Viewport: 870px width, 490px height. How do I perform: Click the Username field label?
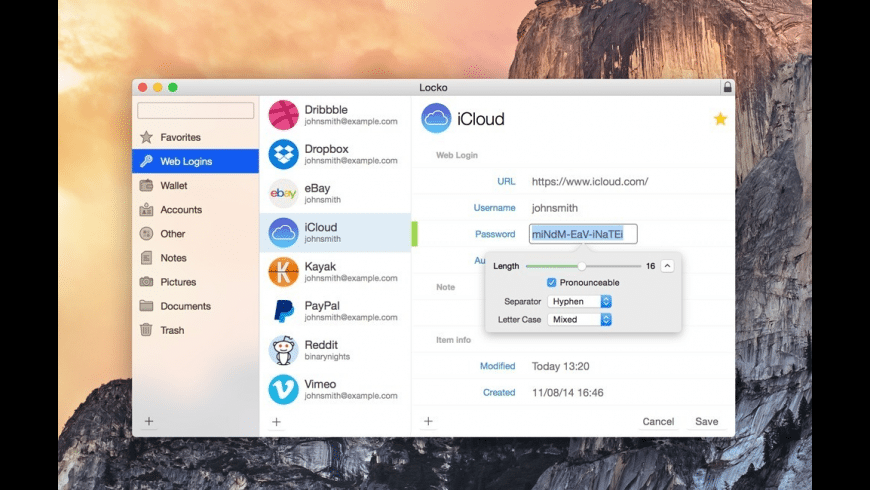pos(494,208)
